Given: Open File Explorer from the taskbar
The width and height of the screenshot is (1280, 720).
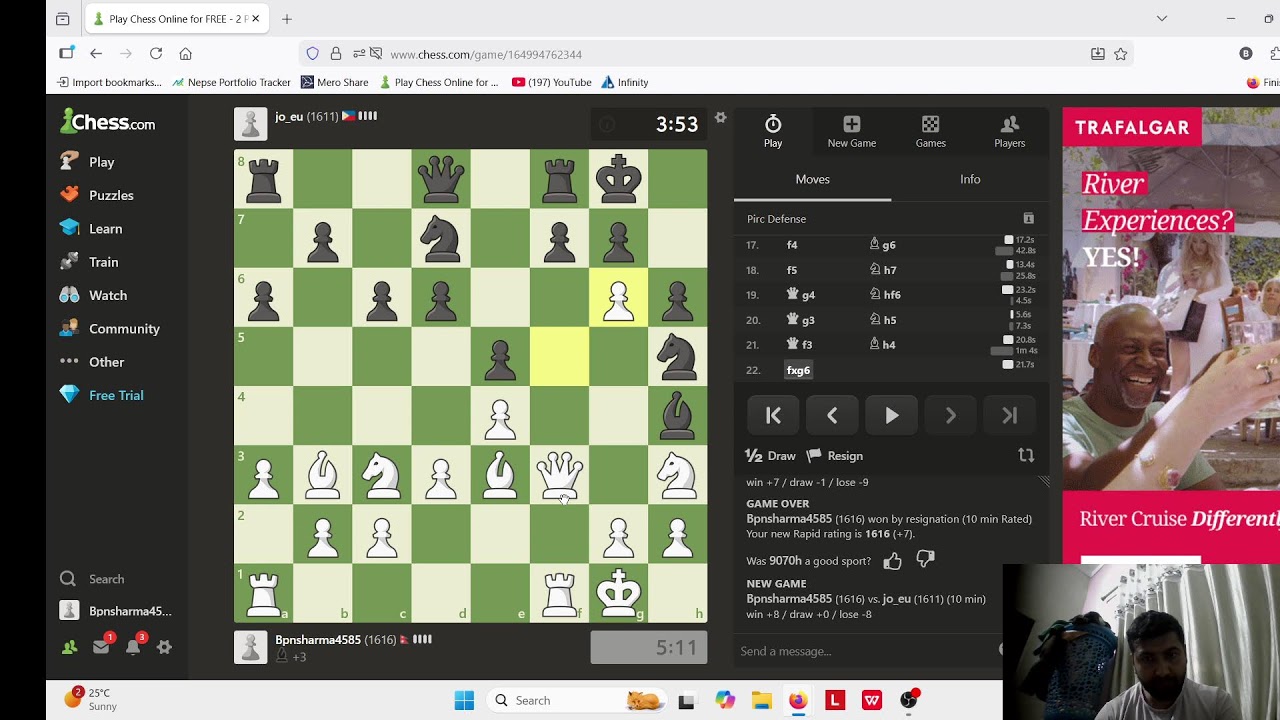Looking at the screenshot, I should pyautogui.click(x=761, y=700).
